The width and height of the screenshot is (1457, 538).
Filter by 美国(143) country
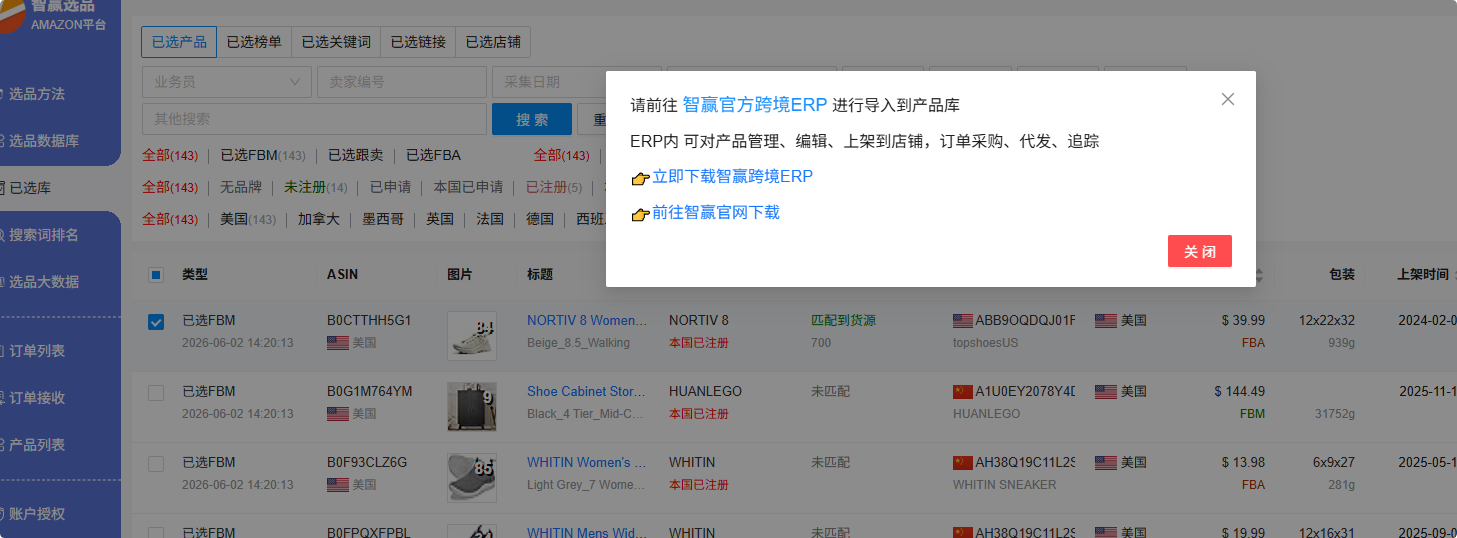coord(248,219)
